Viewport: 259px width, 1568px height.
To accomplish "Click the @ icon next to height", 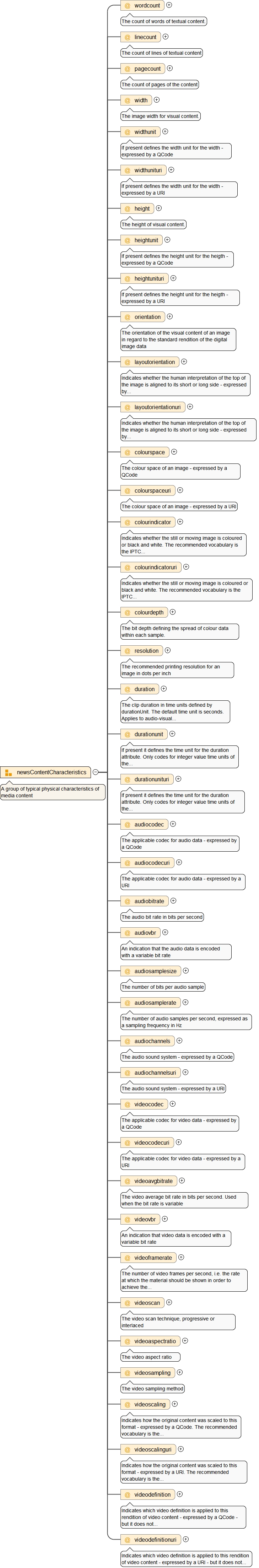I will coord(127,209).
